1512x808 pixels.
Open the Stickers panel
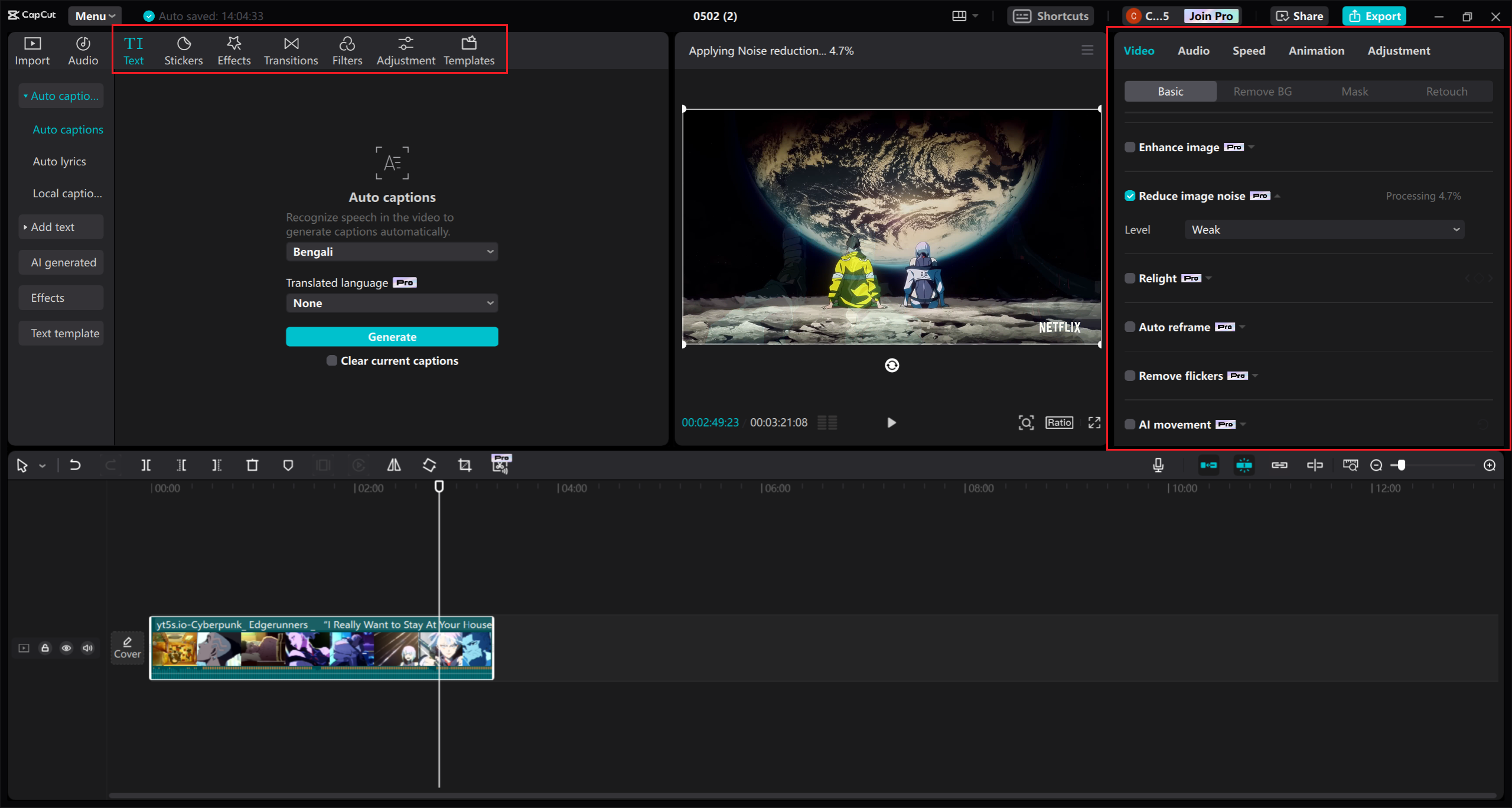click(184, 50)
